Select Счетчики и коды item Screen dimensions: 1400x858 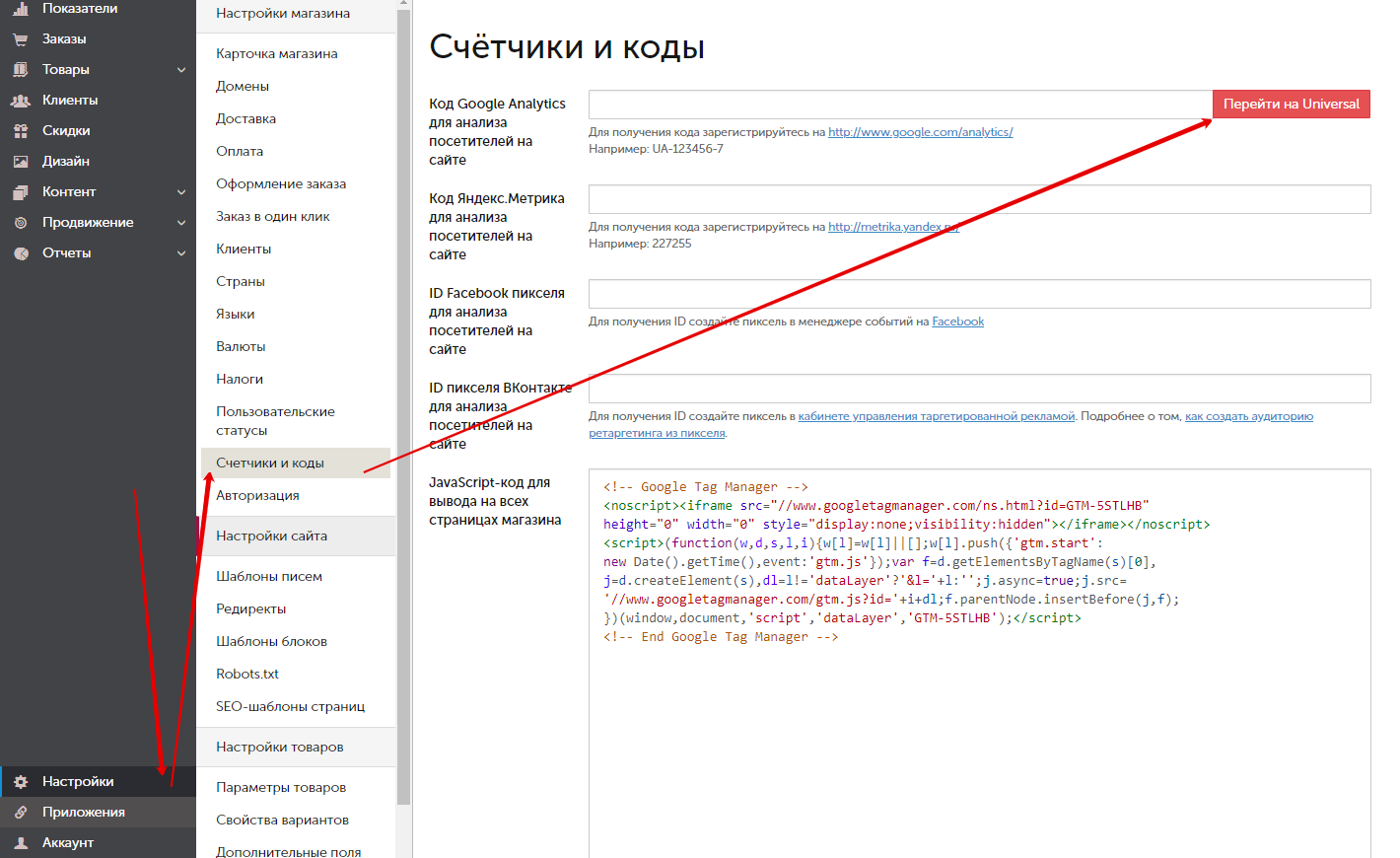point(296,464)
